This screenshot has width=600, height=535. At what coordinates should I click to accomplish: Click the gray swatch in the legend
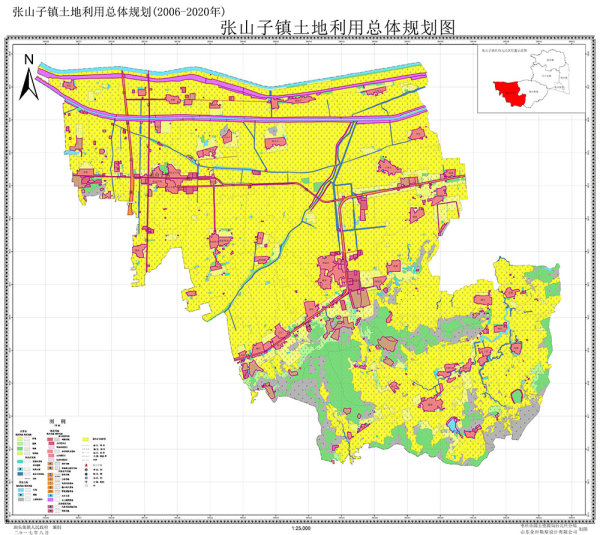pyautogui.click(x=21, y=499)
